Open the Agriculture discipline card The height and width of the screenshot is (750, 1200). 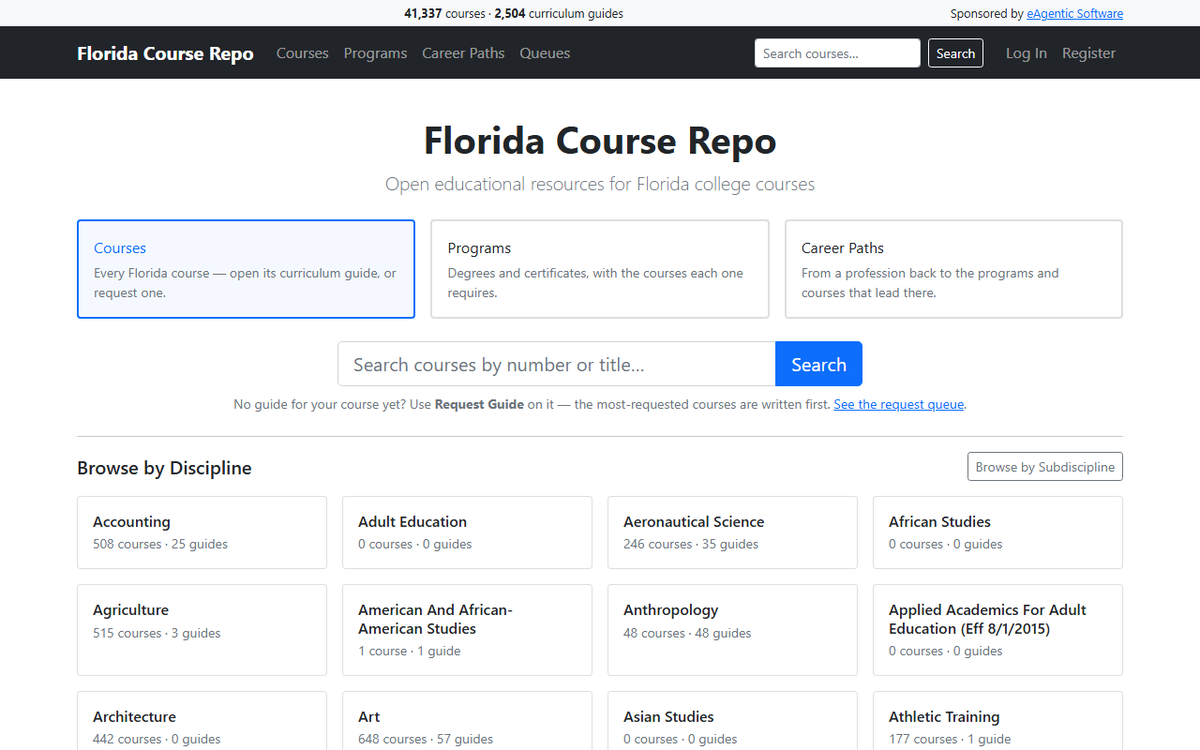[202, 630]
